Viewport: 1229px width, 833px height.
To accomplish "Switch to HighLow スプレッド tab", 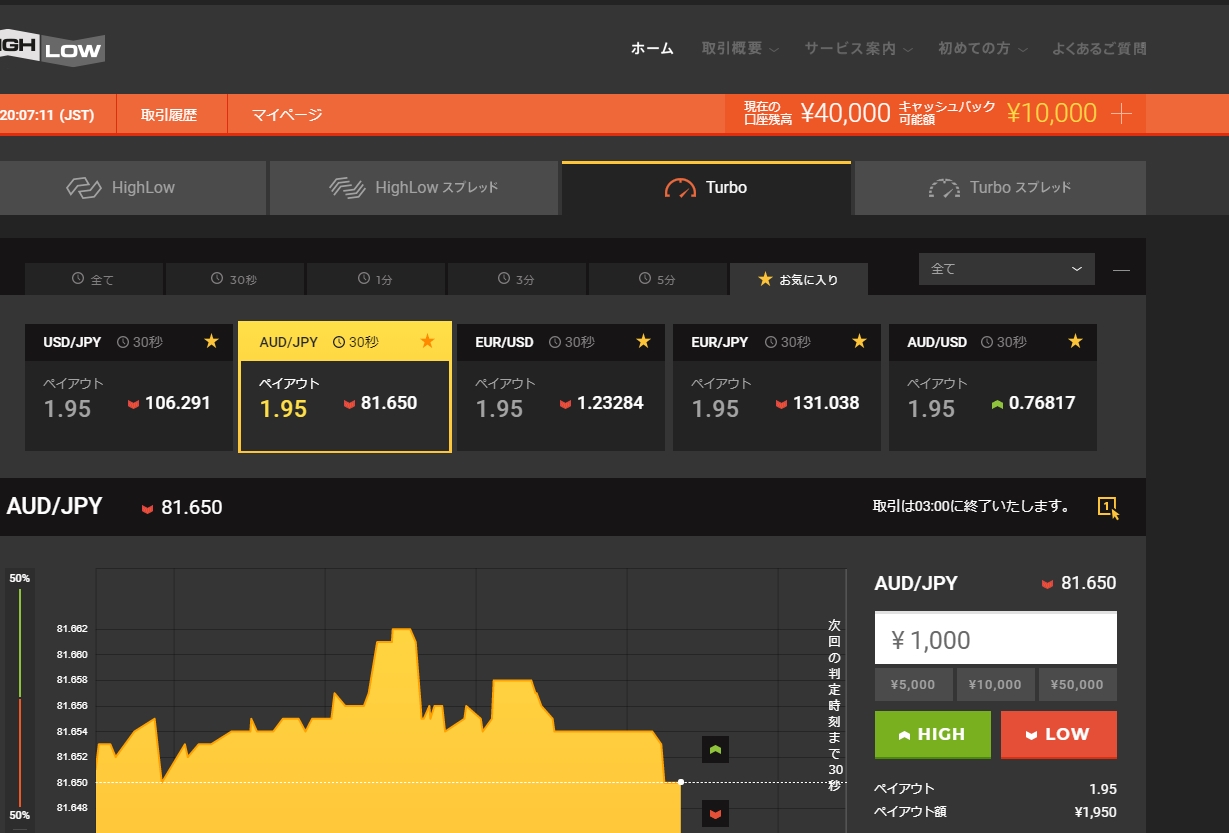I will pyautogui.click(x=413, y=188).
